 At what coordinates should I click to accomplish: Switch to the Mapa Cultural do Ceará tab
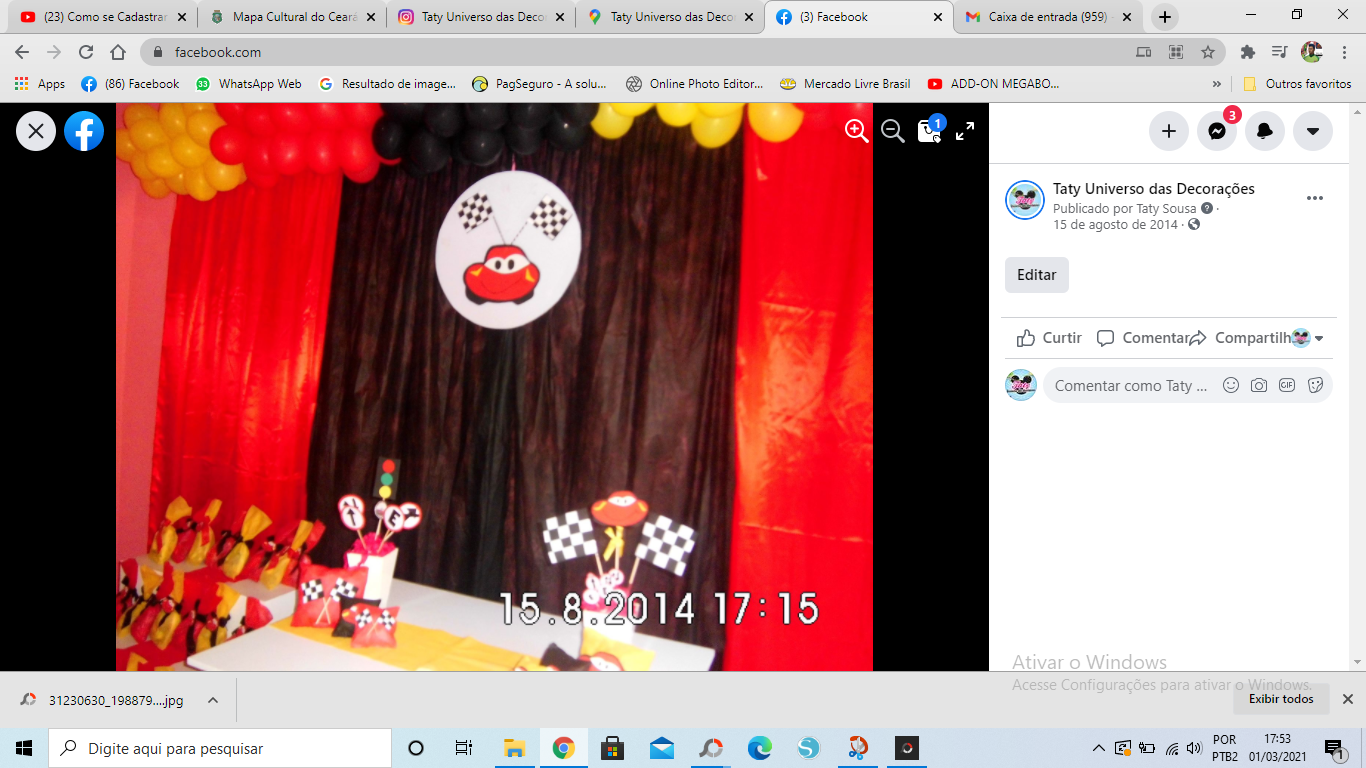pyautogui.click(x=295, y=17)
